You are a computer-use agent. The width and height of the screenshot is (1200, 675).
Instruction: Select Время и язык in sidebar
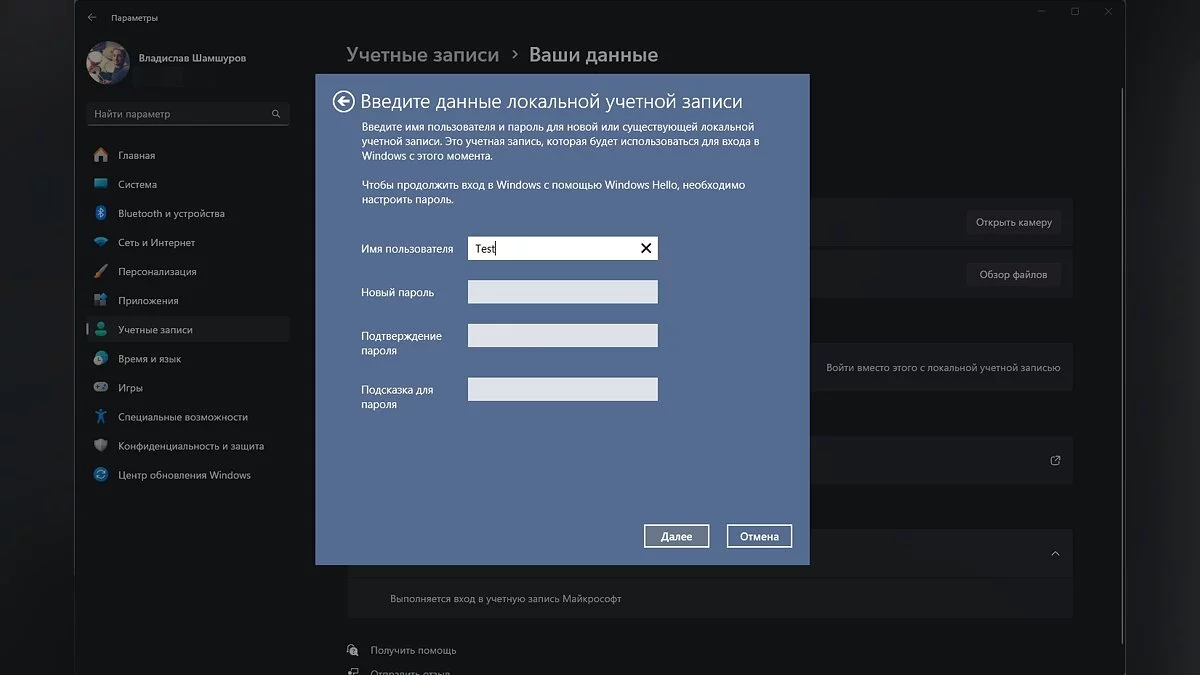coord(149,359)
